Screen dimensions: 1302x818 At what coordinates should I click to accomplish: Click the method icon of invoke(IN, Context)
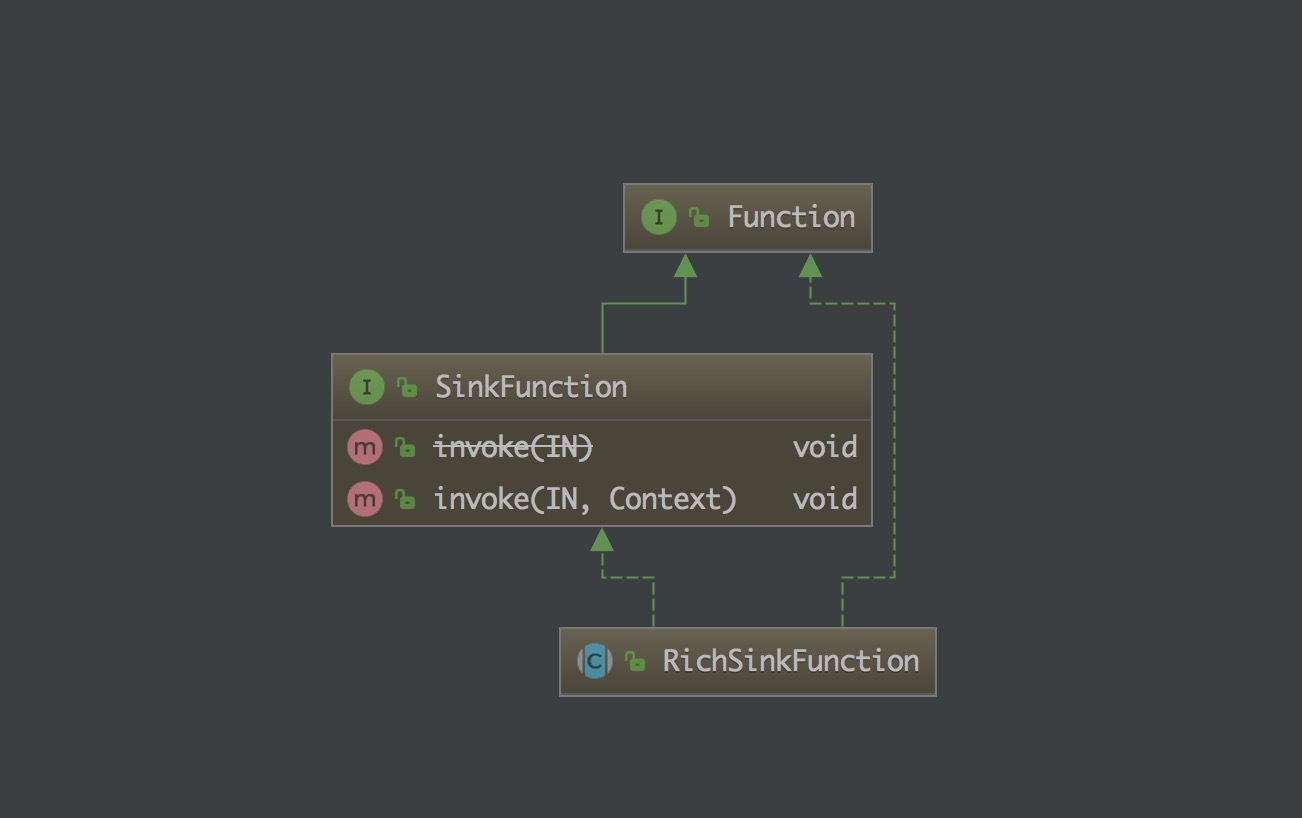click(x=365, y=498)
